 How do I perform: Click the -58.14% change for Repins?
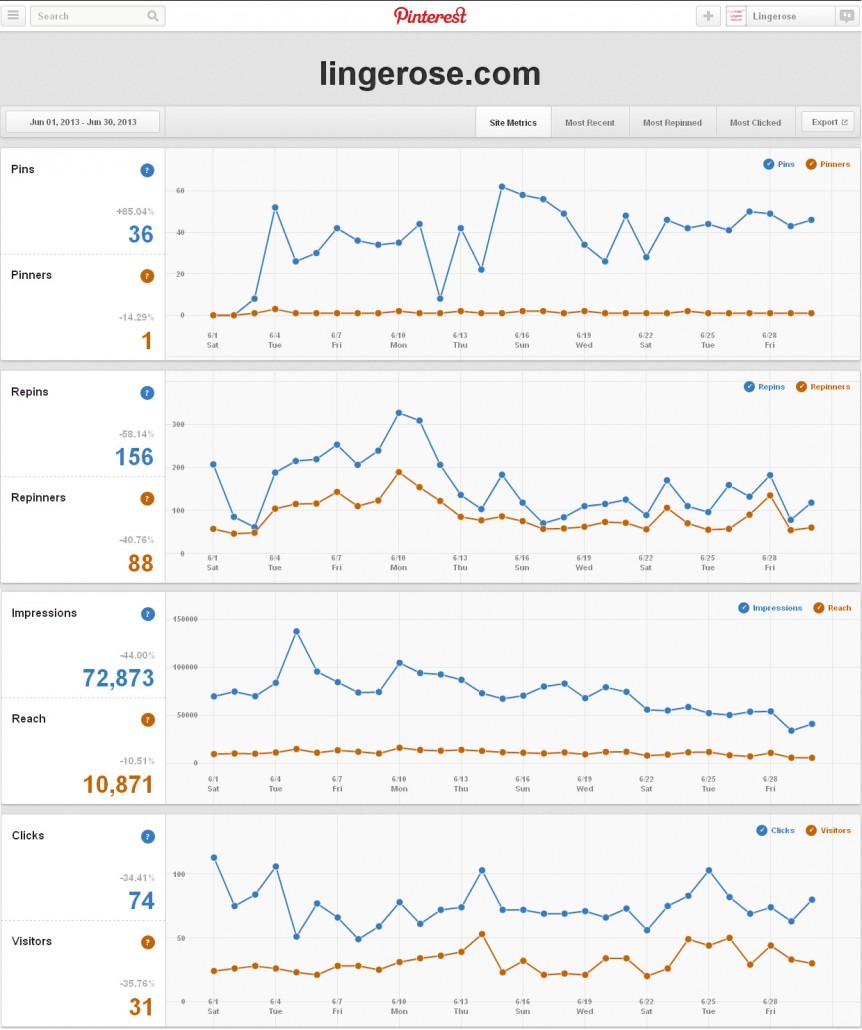point(137,434)
